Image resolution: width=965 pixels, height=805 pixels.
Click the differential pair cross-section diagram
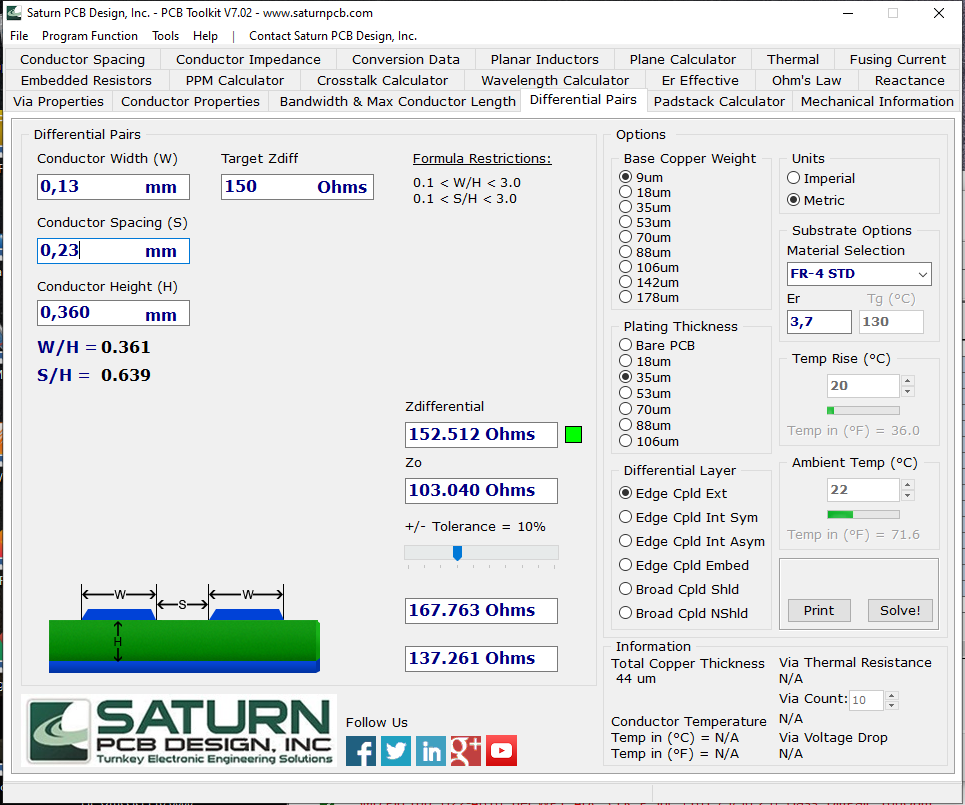pyautogui.click(x=184, y=628)
